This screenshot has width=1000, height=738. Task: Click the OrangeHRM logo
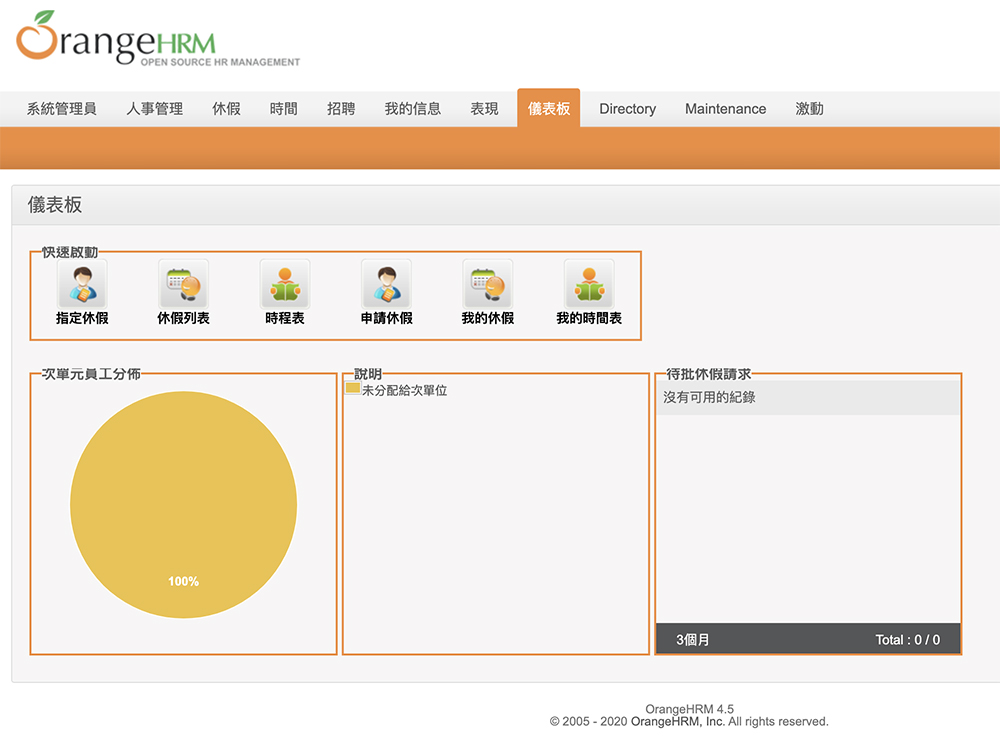pos(158,40)
